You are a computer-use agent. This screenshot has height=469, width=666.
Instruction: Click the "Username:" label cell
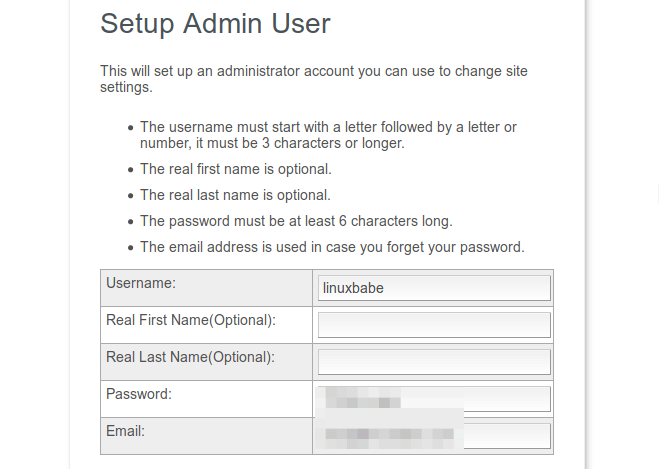141,283
